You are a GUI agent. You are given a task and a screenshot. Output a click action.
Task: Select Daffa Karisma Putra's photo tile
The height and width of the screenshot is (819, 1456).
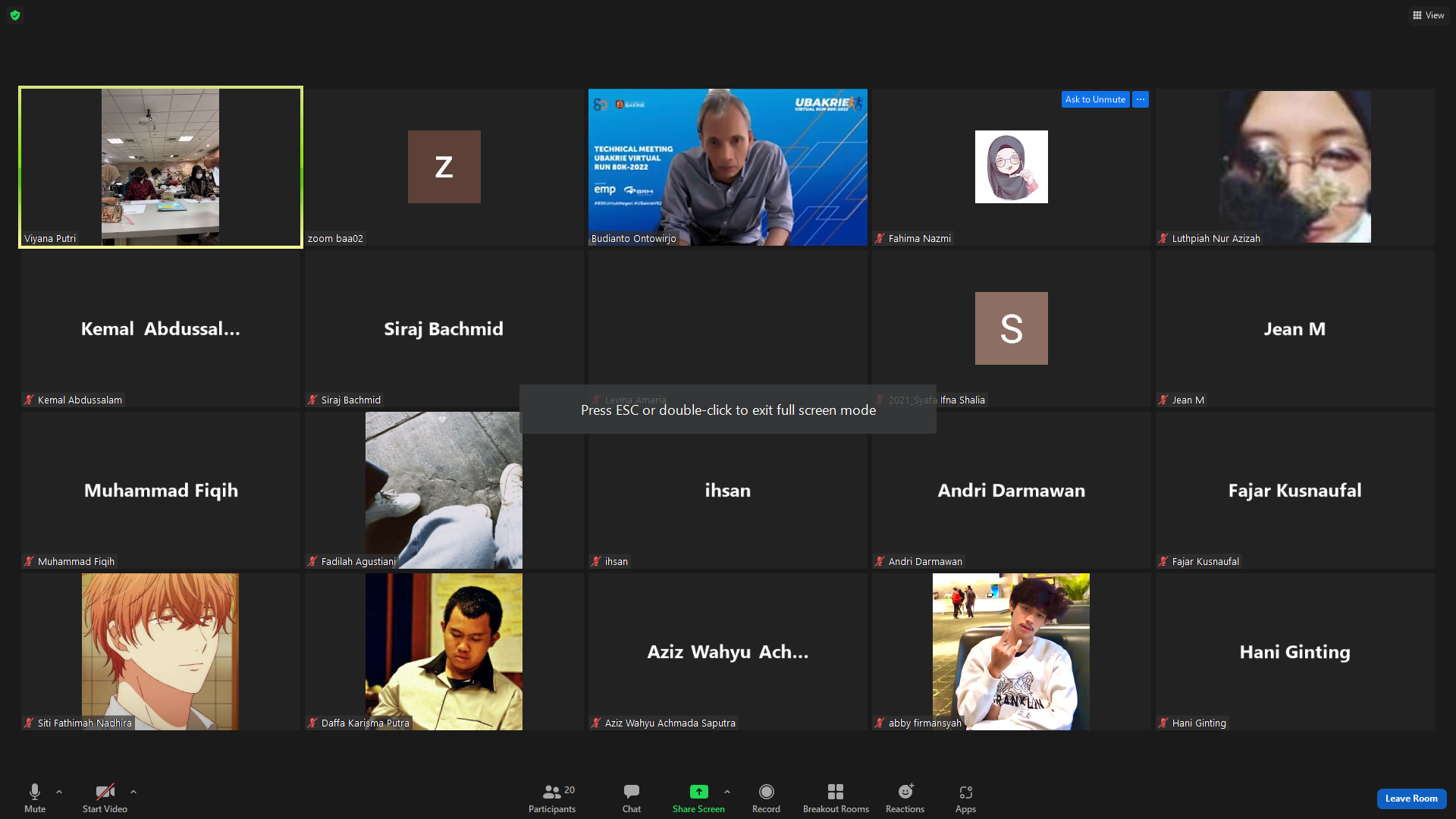tap(444, 651)
